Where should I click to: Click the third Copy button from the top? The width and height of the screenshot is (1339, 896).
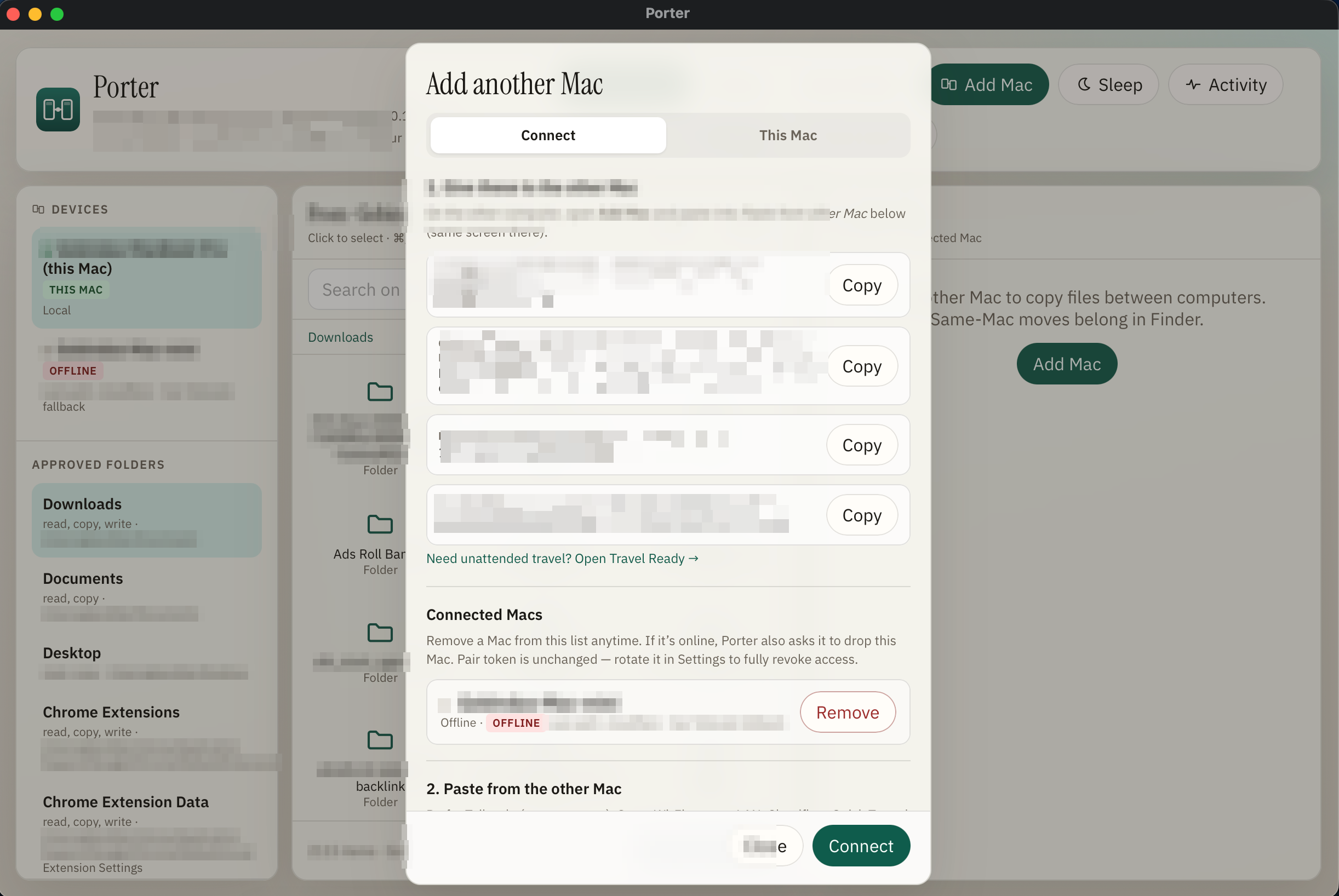(862, 445)
